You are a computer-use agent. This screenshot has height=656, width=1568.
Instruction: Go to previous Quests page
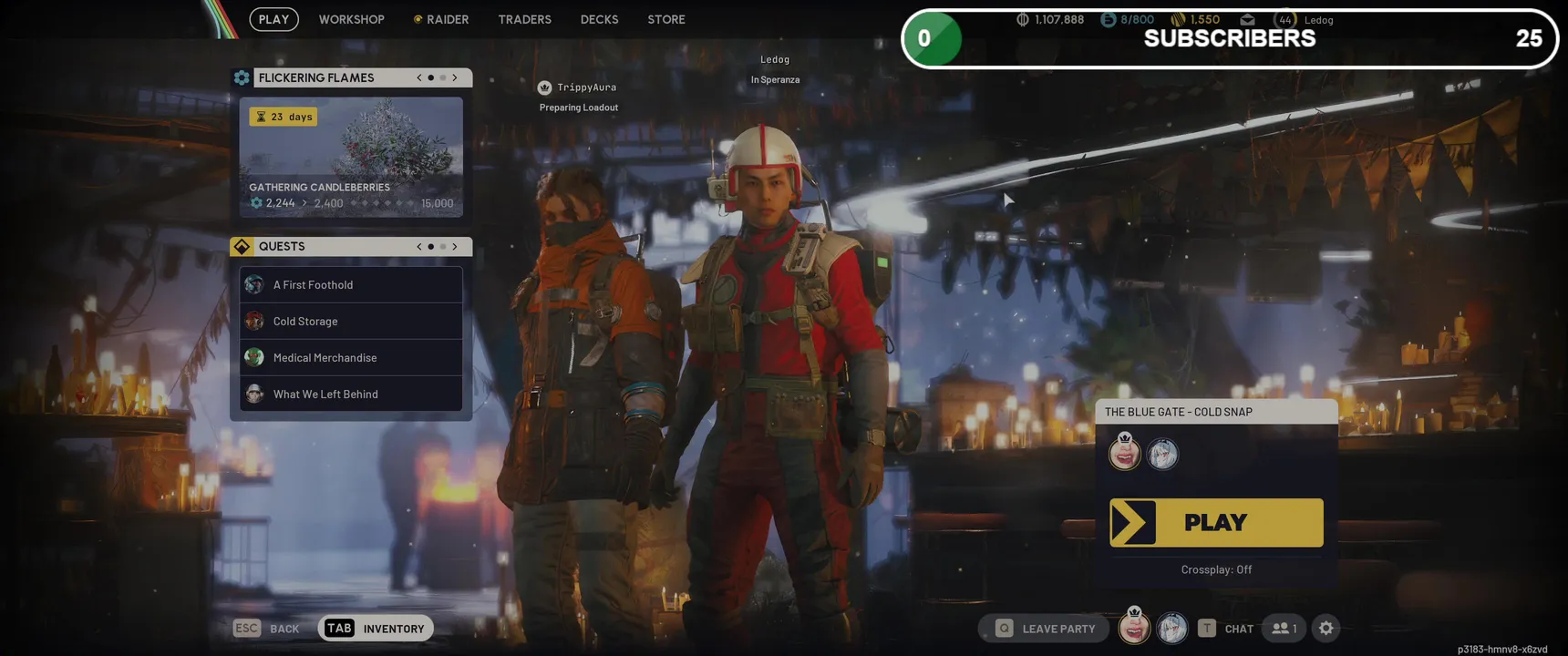tap(419, 246)
